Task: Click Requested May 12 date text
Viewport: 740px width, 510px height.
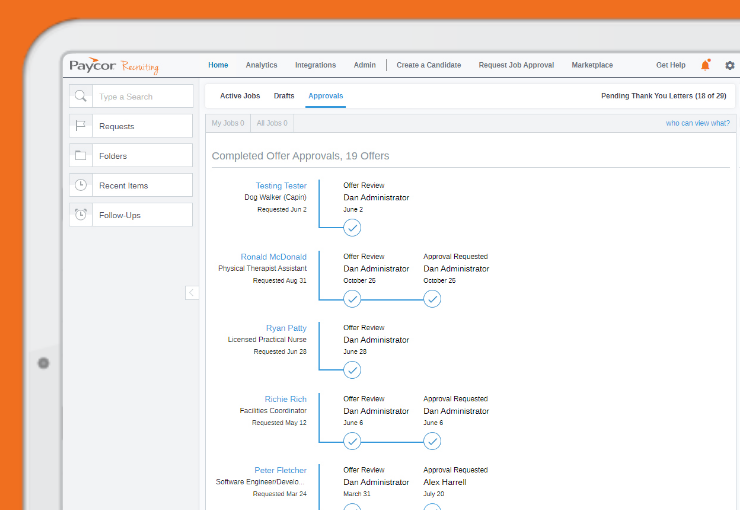Action: (279, 423)
